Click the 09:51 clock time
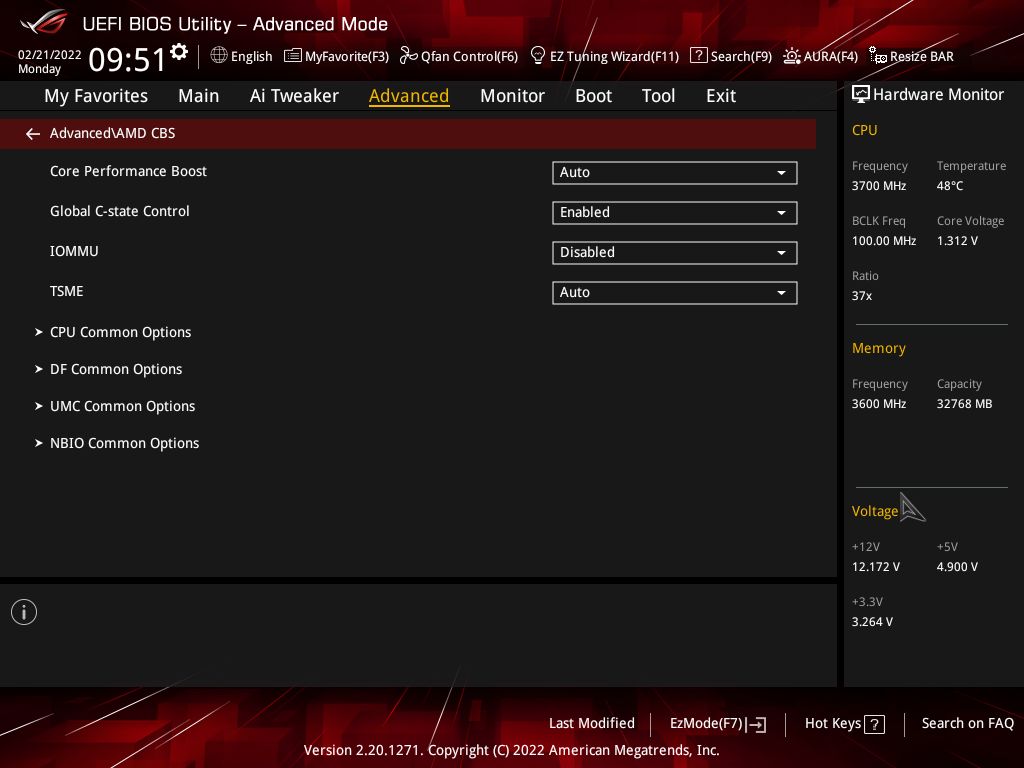 pos(127,59)
